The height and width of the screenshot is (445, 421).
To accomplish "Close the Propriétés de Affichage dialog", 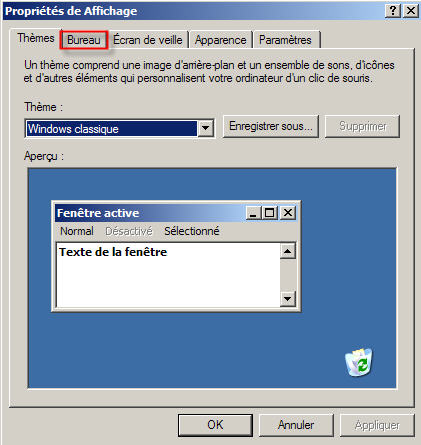I will tap(411, 11).
